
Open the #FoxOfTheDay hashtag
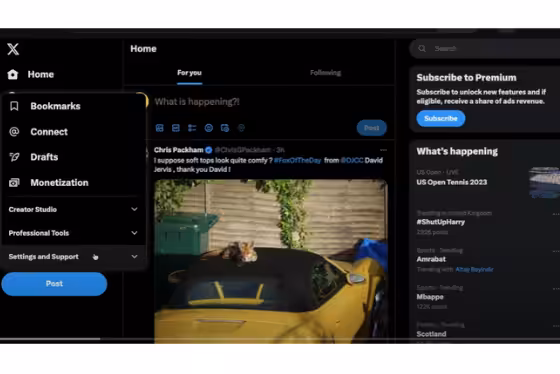pyautogui.click(x=298, y=160)
